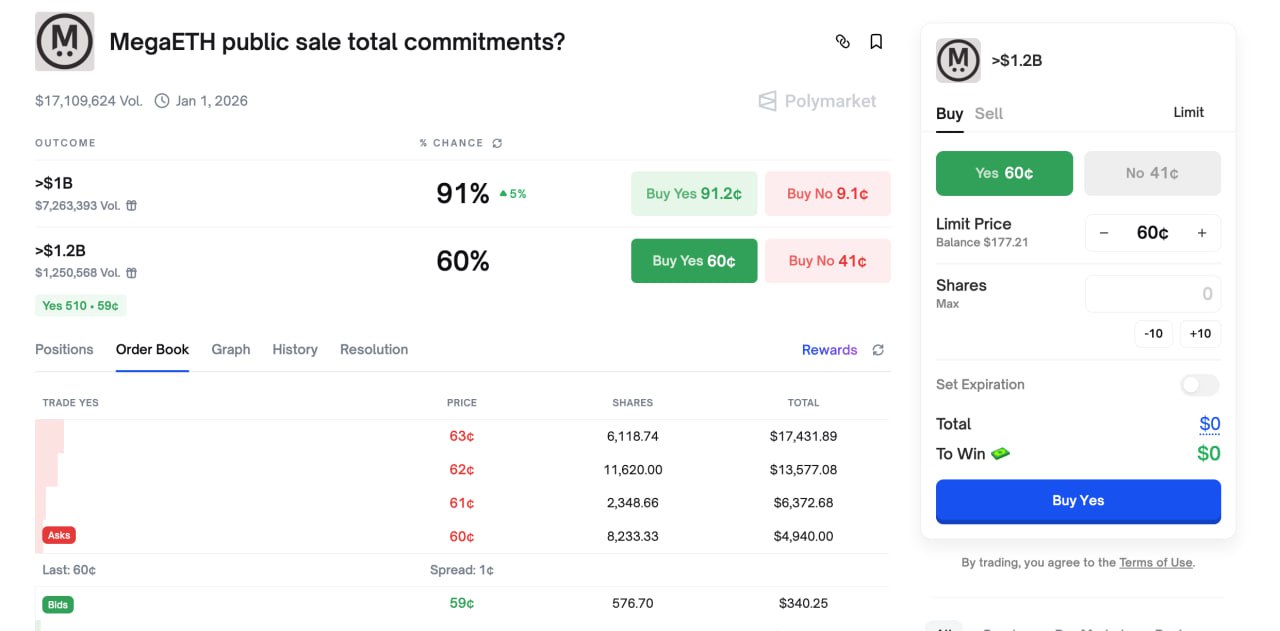Click the Shares input field
The width and height of the screenshot is (1280, 631).
coord(1152,293)
